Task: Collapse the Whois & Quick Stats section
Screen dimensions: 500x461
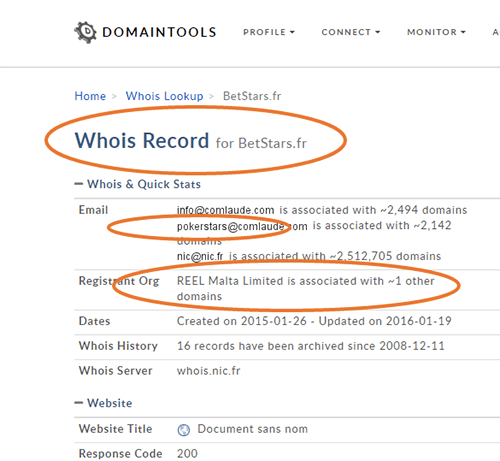Action: [x=138, y=184]
